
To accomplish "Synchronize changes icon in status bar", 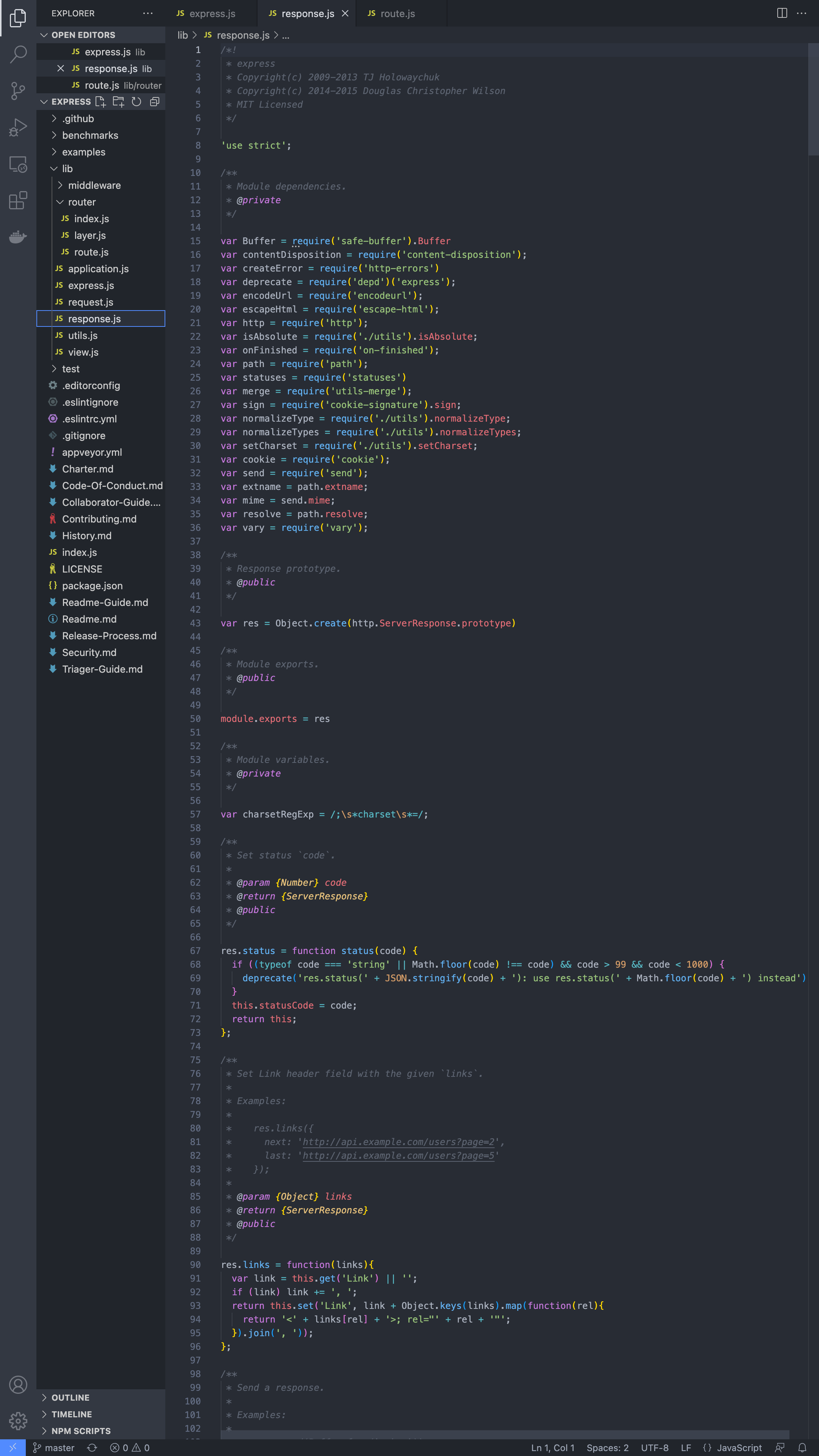I will [x=92, y=1448].
